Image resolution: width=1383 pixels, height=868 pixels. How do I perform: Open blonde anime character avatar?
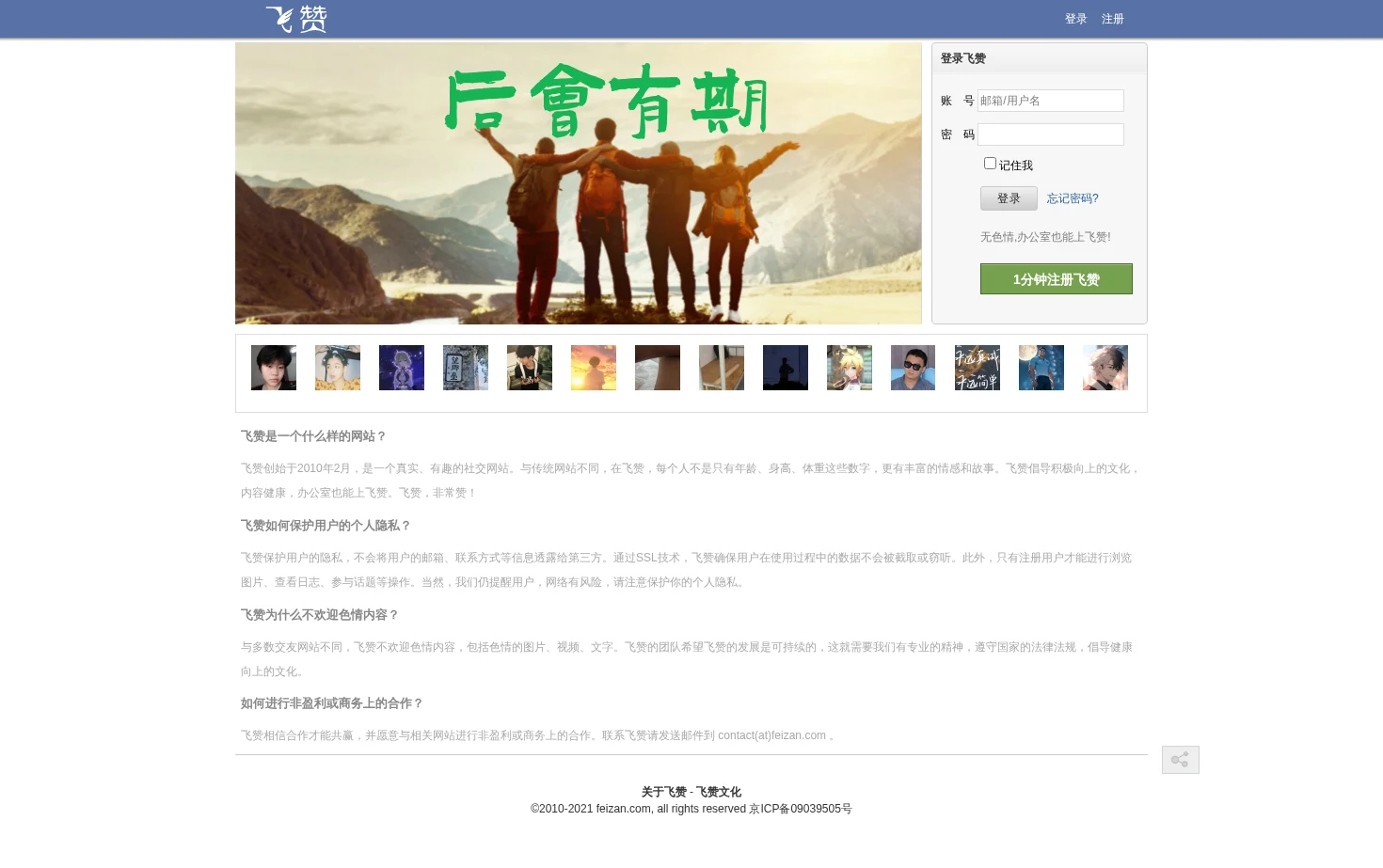click(850, 368)
